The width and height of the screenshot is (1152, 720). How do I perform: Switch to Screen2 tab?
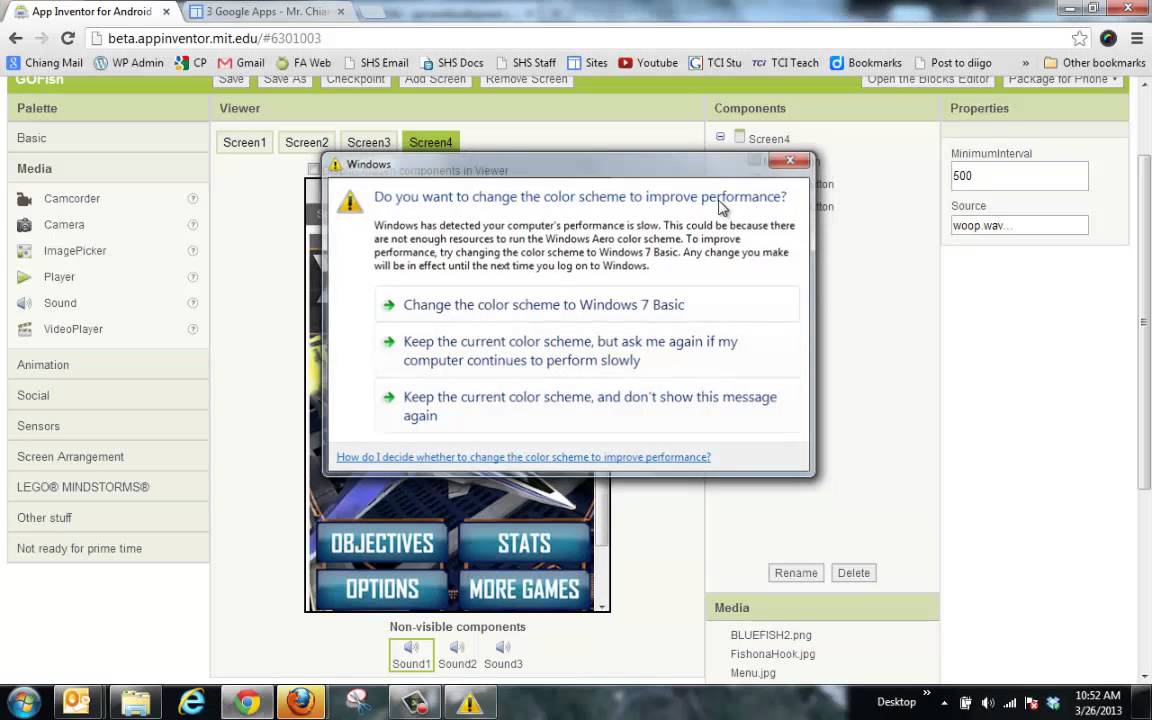tap(306, 143)
